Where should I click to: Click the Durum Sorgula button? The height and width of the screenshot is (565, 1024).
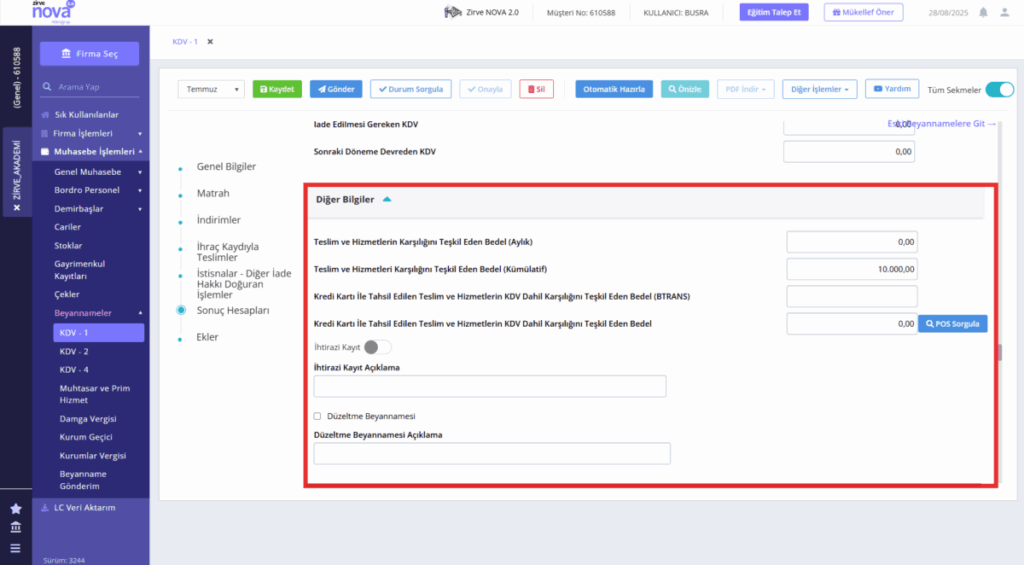[x=411, y=89]
